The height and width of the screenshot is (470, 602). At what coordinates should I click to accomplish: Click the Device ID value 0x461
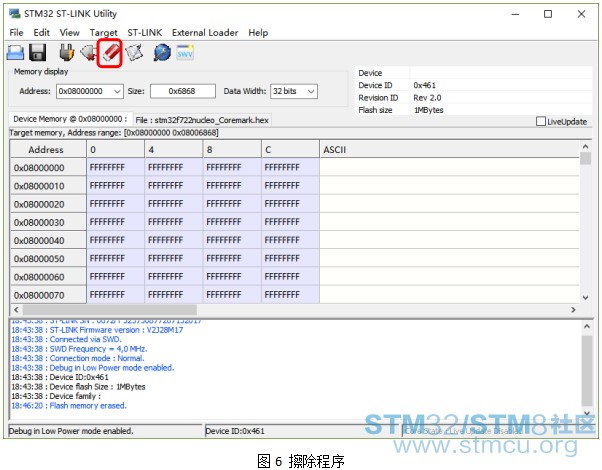click(424, 85)
